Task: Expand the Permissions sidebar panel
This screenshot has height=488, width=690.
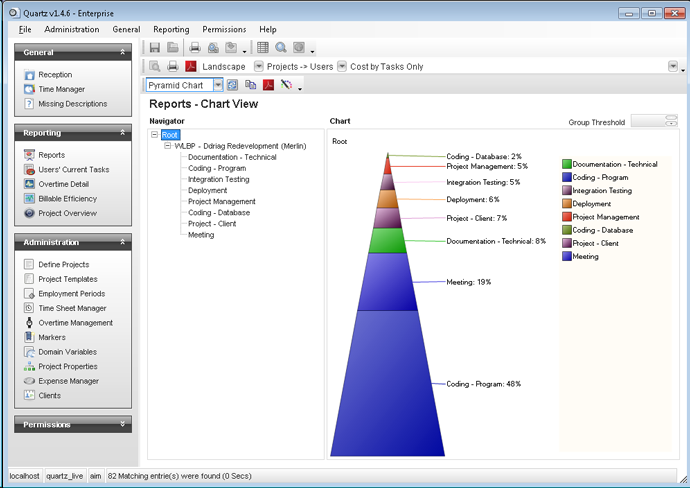Action: 122,424
